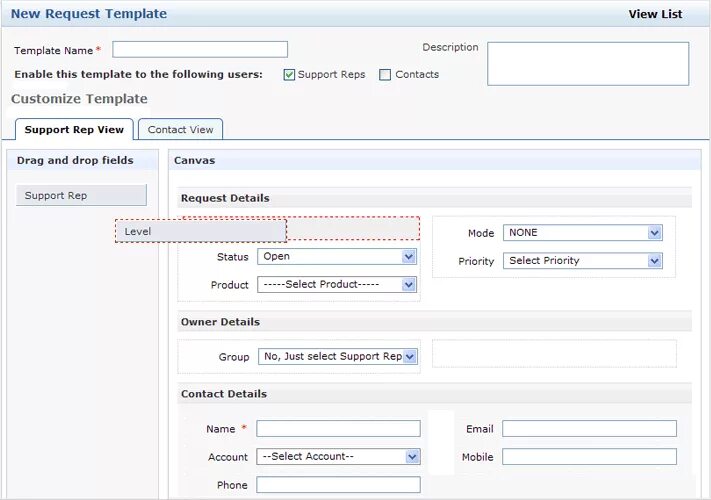Viewport: 711px width, 500px height.
Task: Open the Group dropdown list
Action: click(x=338, y=357)
